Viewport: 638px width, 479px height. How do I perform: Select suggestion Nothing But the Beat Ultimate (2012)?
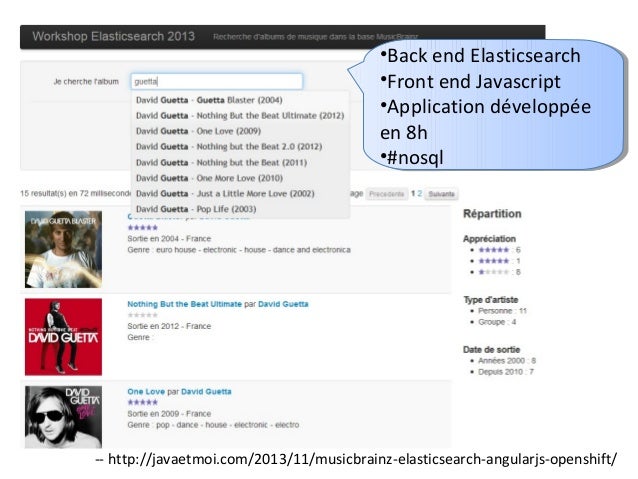coord(240,116)
